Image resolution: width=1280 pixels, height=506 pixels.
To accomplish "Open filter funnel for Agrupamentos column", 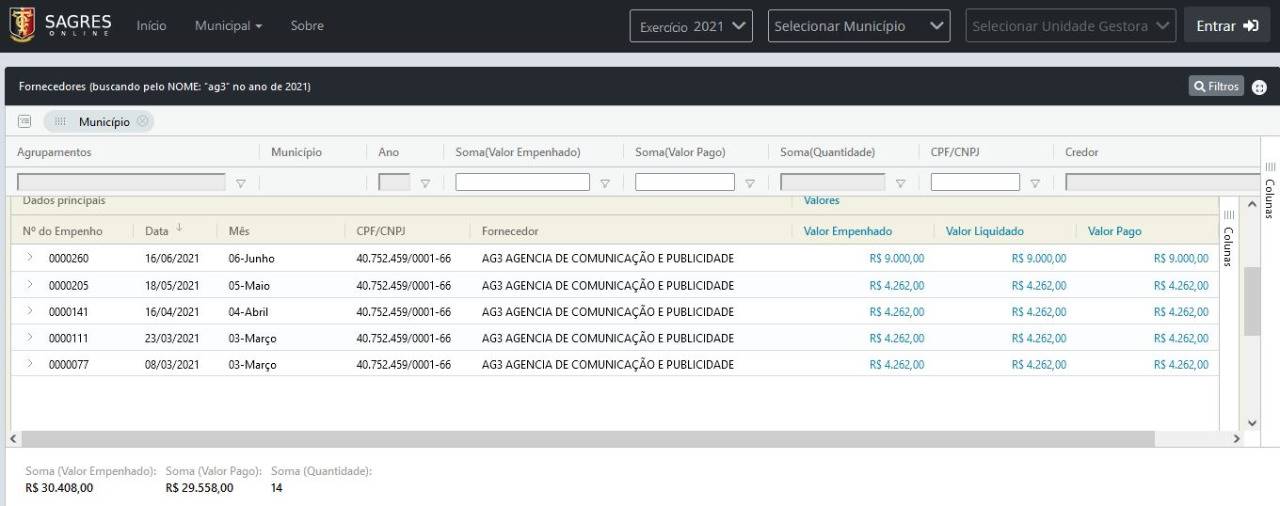I will (240, 183).
